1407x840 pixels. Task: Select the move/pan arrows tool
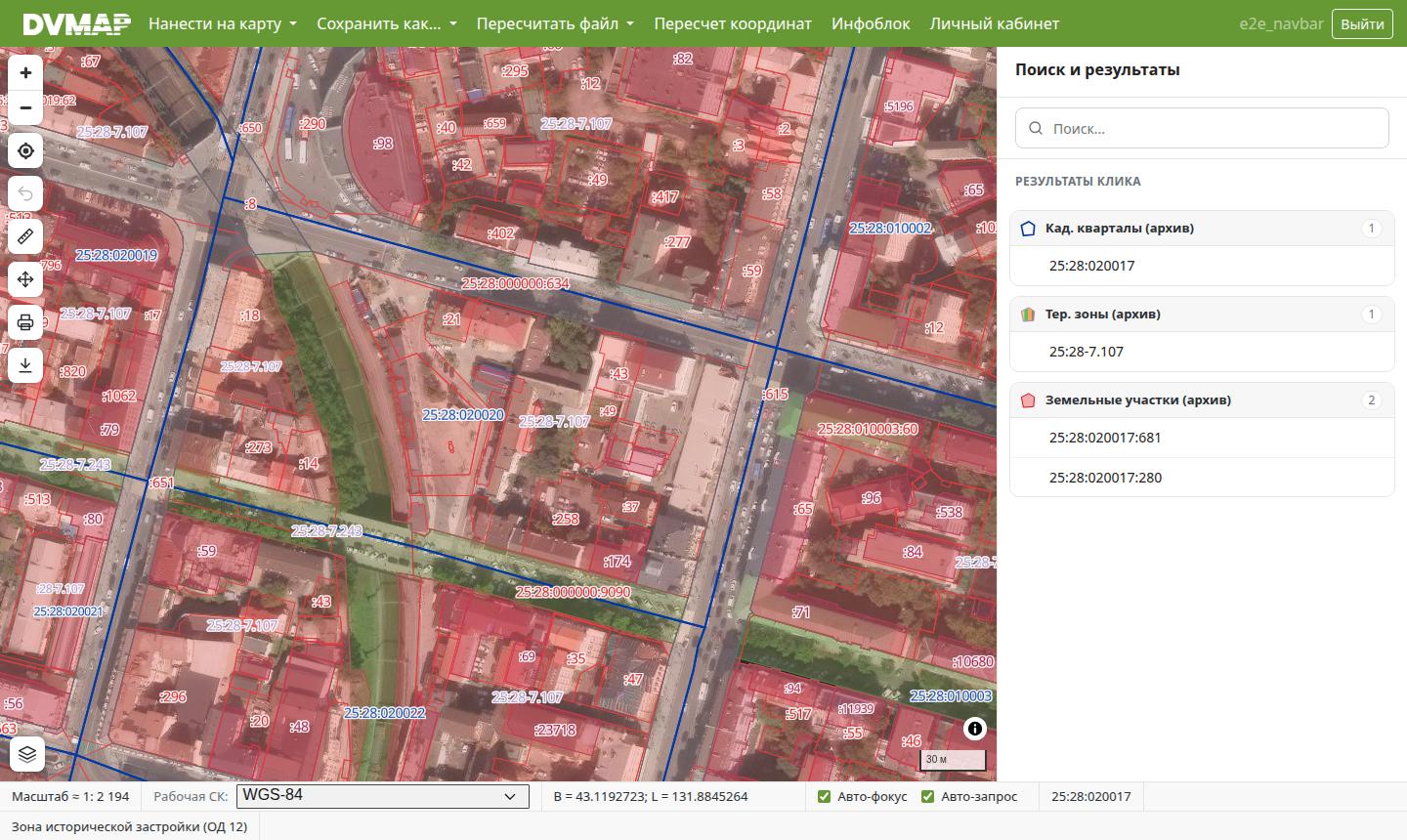point(25,279)
